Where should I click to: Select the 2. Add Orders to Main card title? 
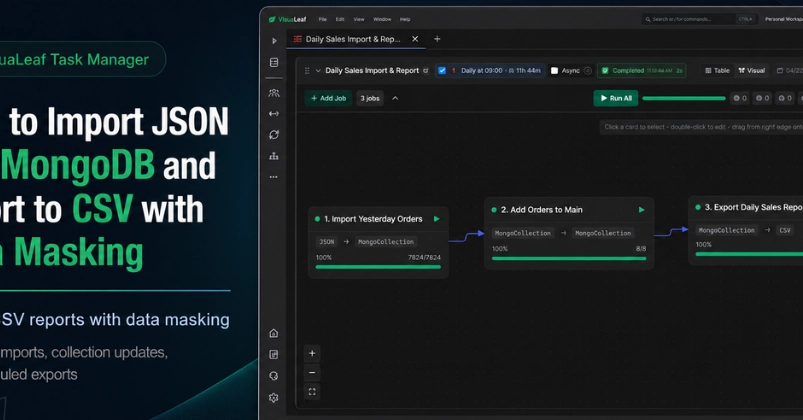pos(541,210)
